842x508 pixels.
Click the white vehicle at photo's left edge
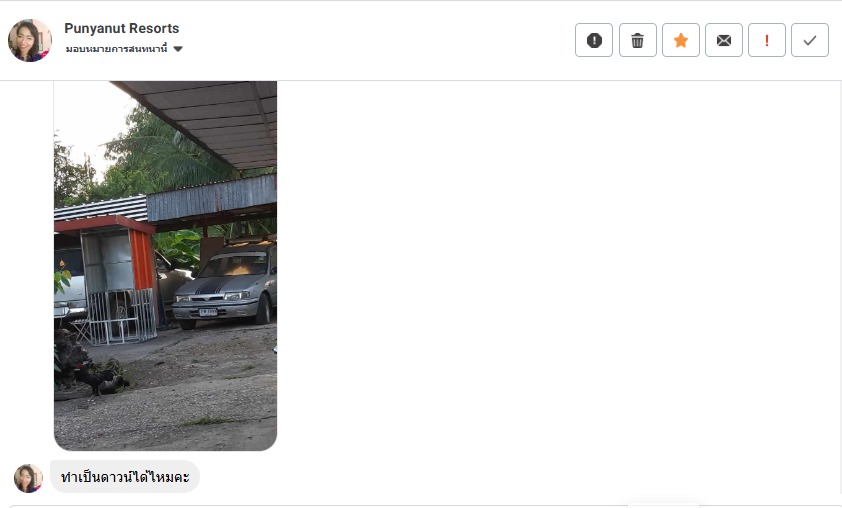[x=69, y=285]
